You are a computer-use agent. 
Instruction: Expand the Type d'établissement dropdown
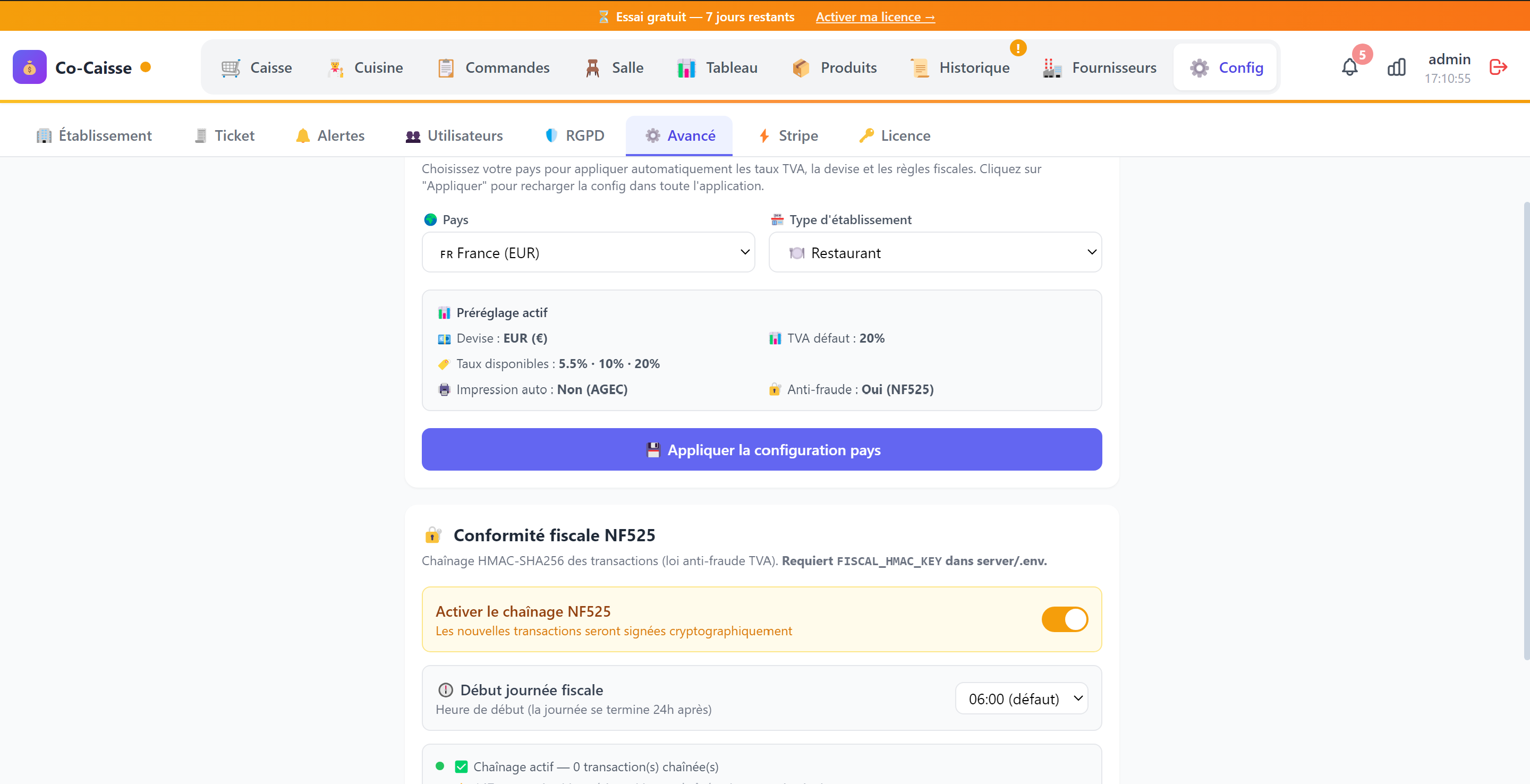pos(935,252)
